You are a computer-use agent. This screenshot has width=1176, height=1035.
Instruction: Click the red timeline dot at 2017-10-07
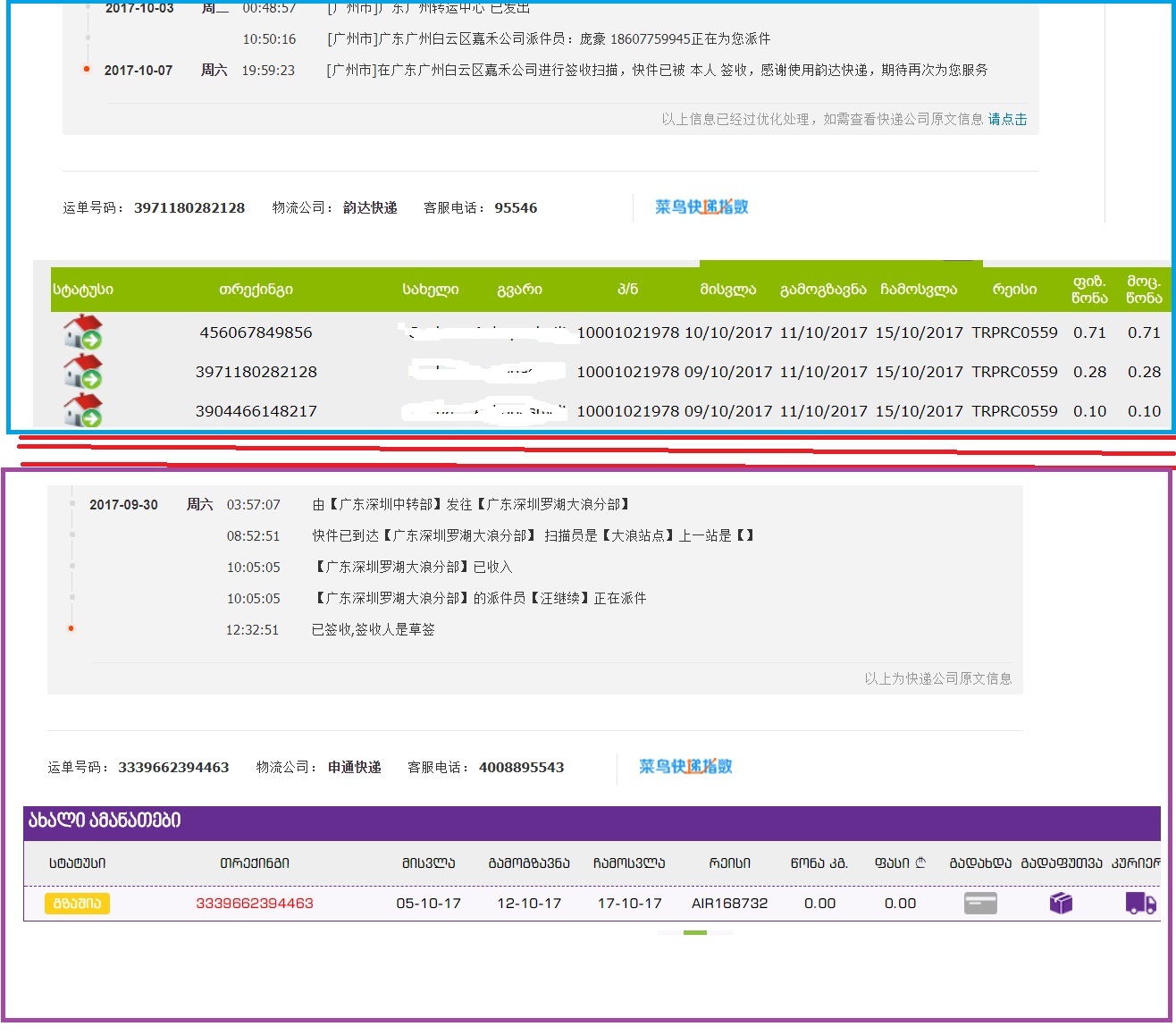point(87,69)
